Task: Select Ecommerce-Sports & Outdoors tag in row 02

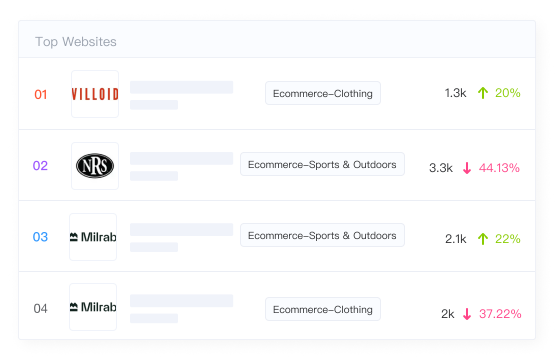Action: pyautogui.click(x=322, y=164)
